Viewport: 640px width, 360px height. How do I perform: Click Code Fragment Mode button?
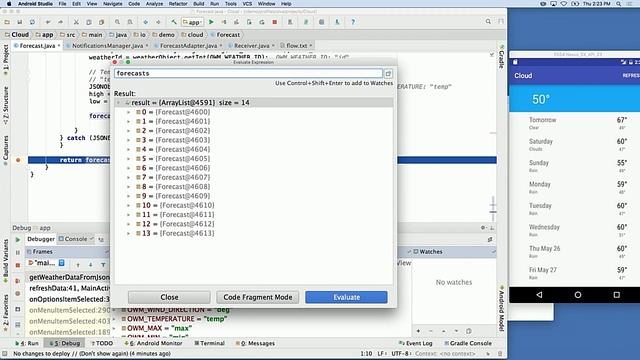coord(258,297)
